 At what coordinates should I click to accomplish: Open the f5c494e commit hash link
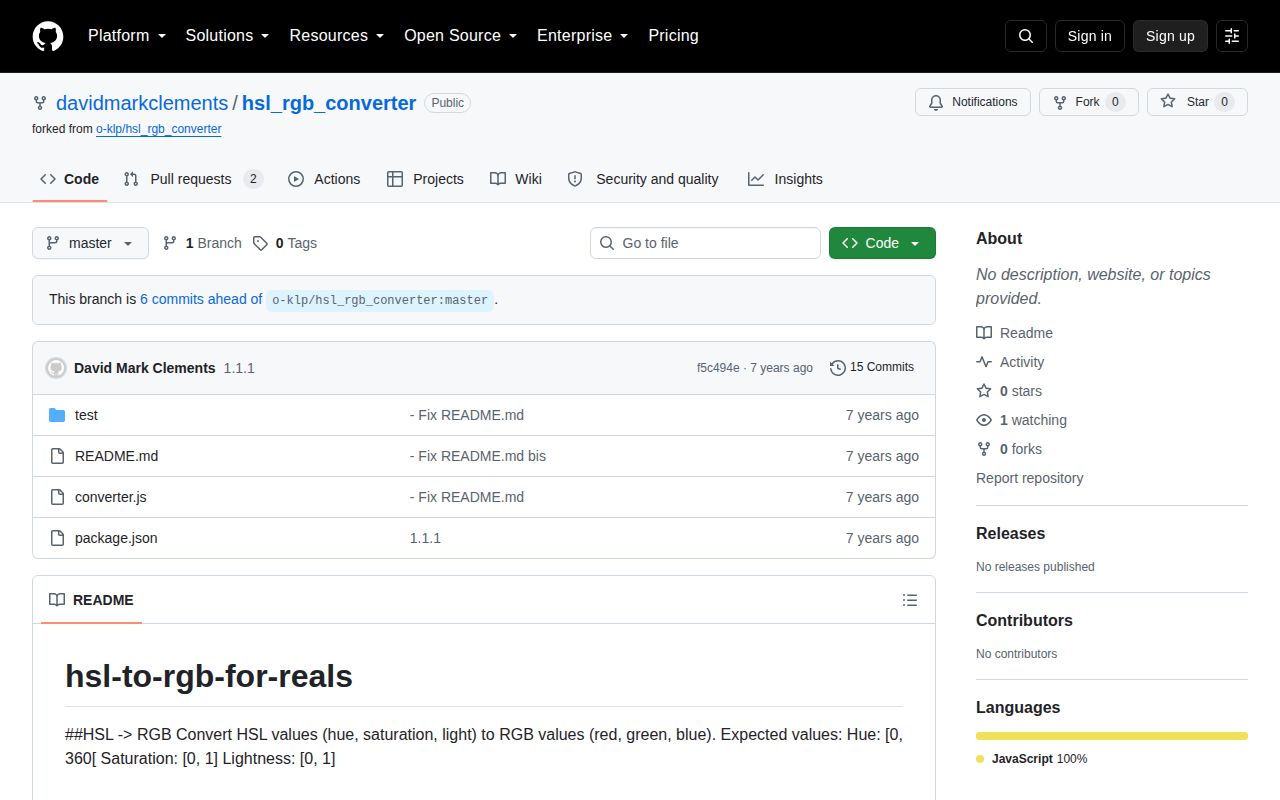[718, 368]
